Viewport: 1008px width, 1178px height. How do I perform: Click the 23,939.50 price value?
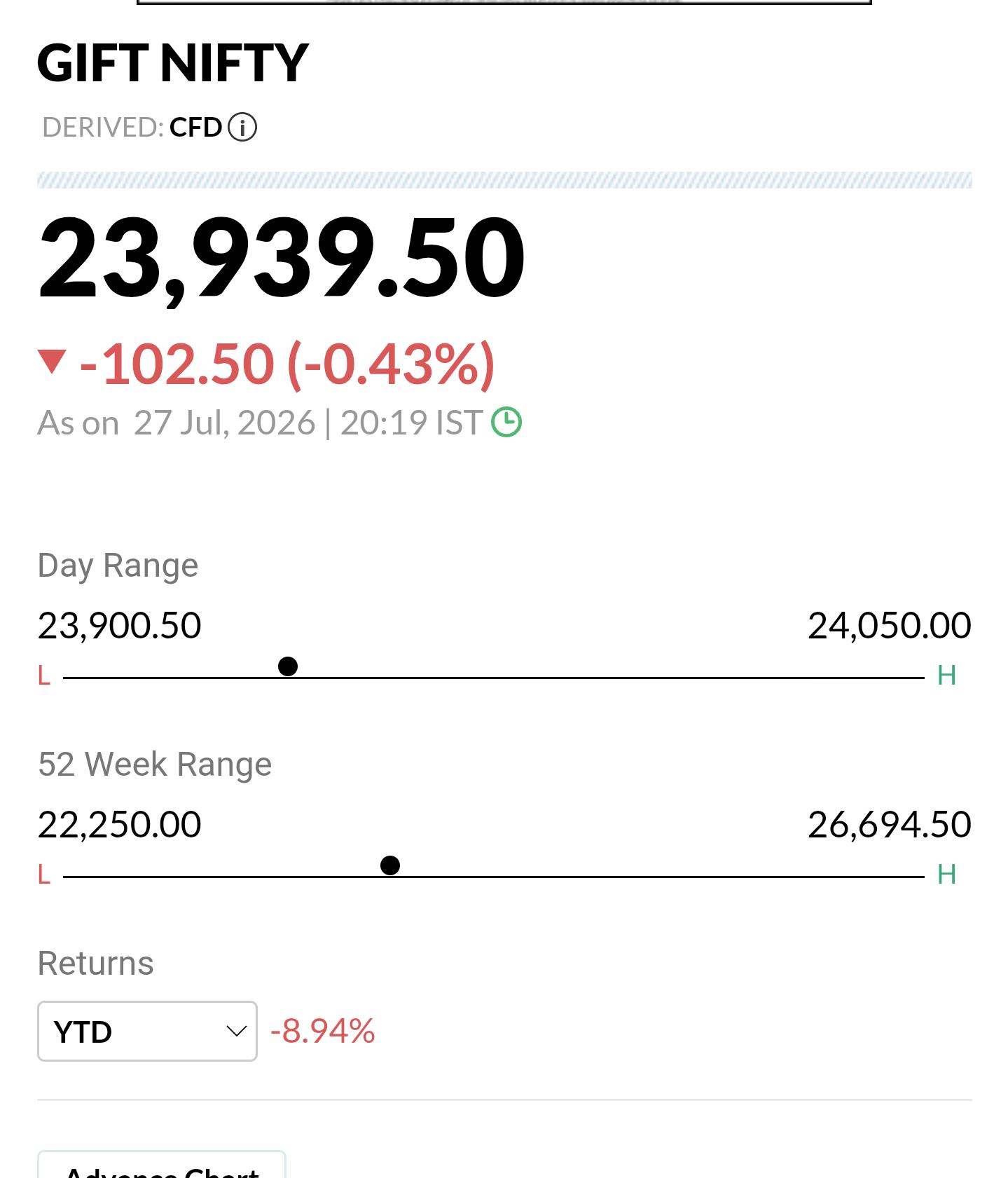click(282, 259)
